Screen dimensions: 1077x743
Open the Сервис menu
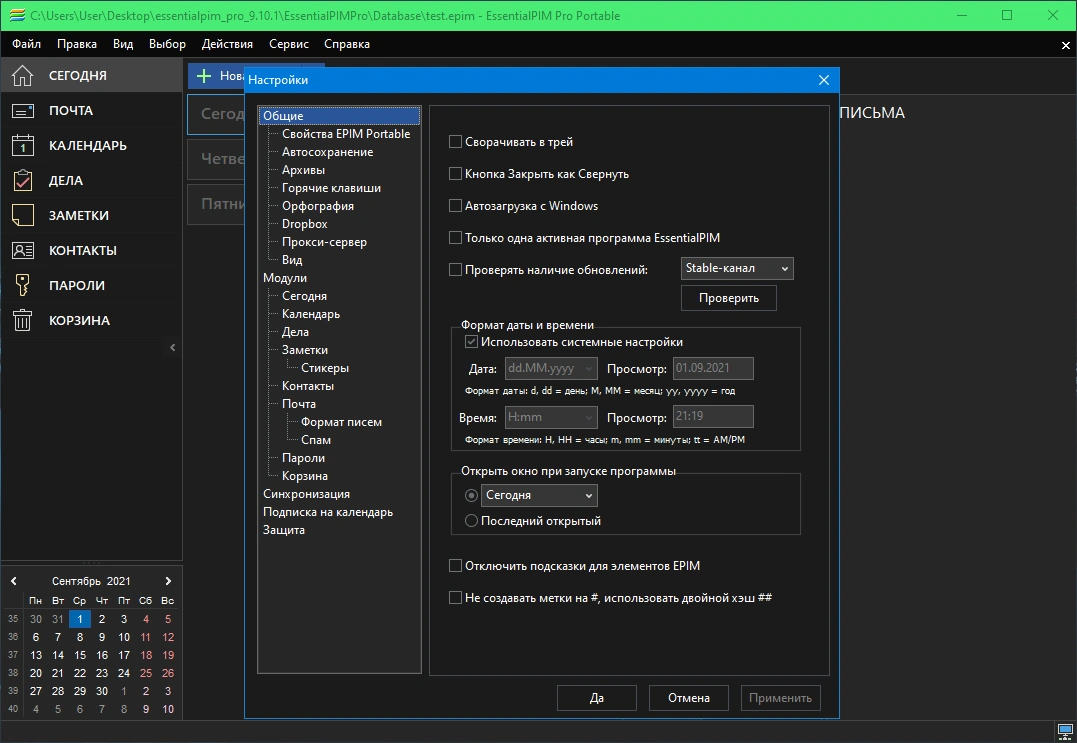(x=289, y=44)
